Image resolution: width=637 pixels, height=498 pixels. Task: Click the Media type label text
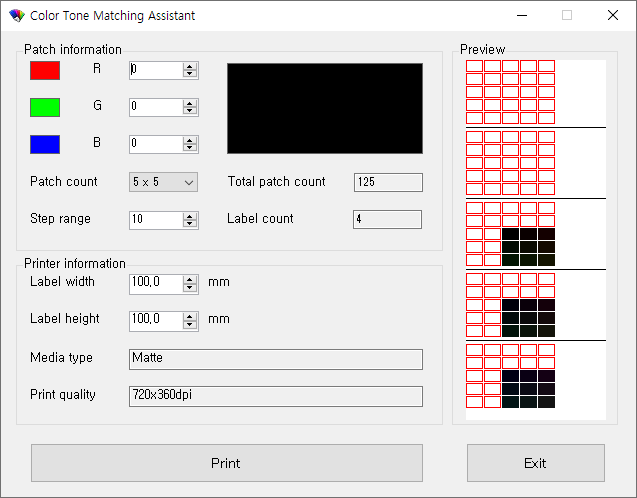coord(61,357)
